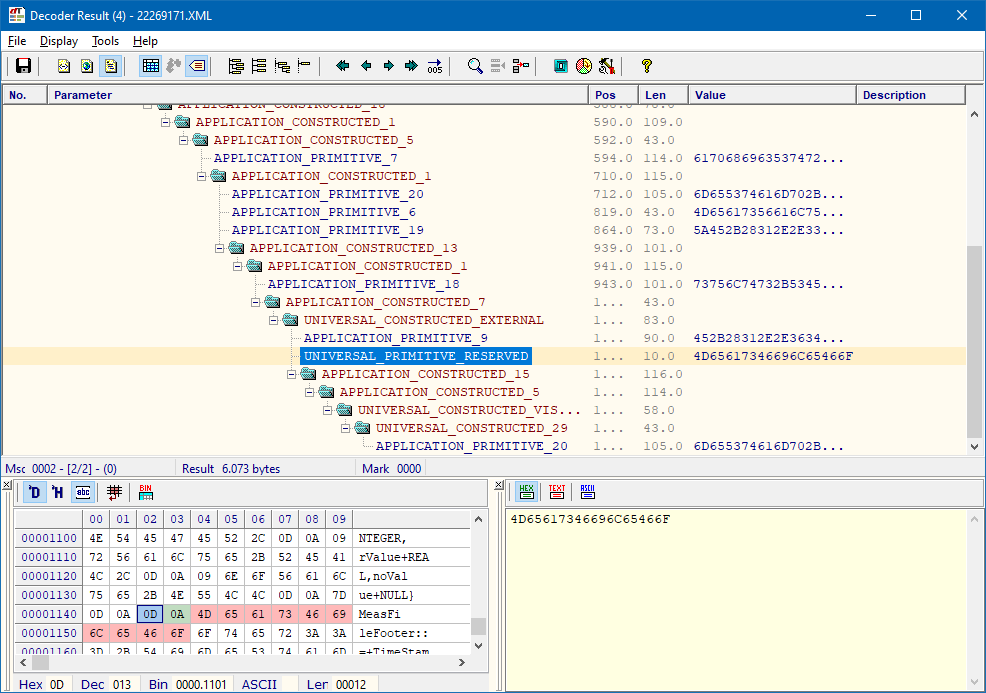Image resolution: width=986 pixels, height=693 pixels.
Task: Select the UNIVERSAL_PRIMITIVE_RESERVED tree row
Action: 416,357
